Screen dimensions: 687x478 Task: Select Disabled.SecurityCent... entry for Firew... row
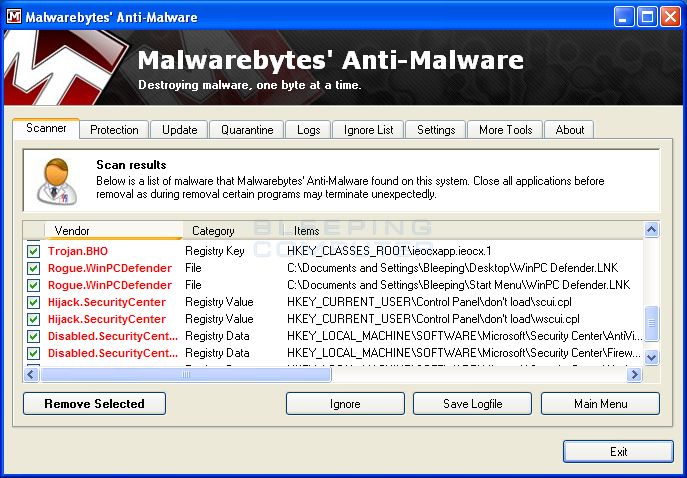(x=113, y=353)
